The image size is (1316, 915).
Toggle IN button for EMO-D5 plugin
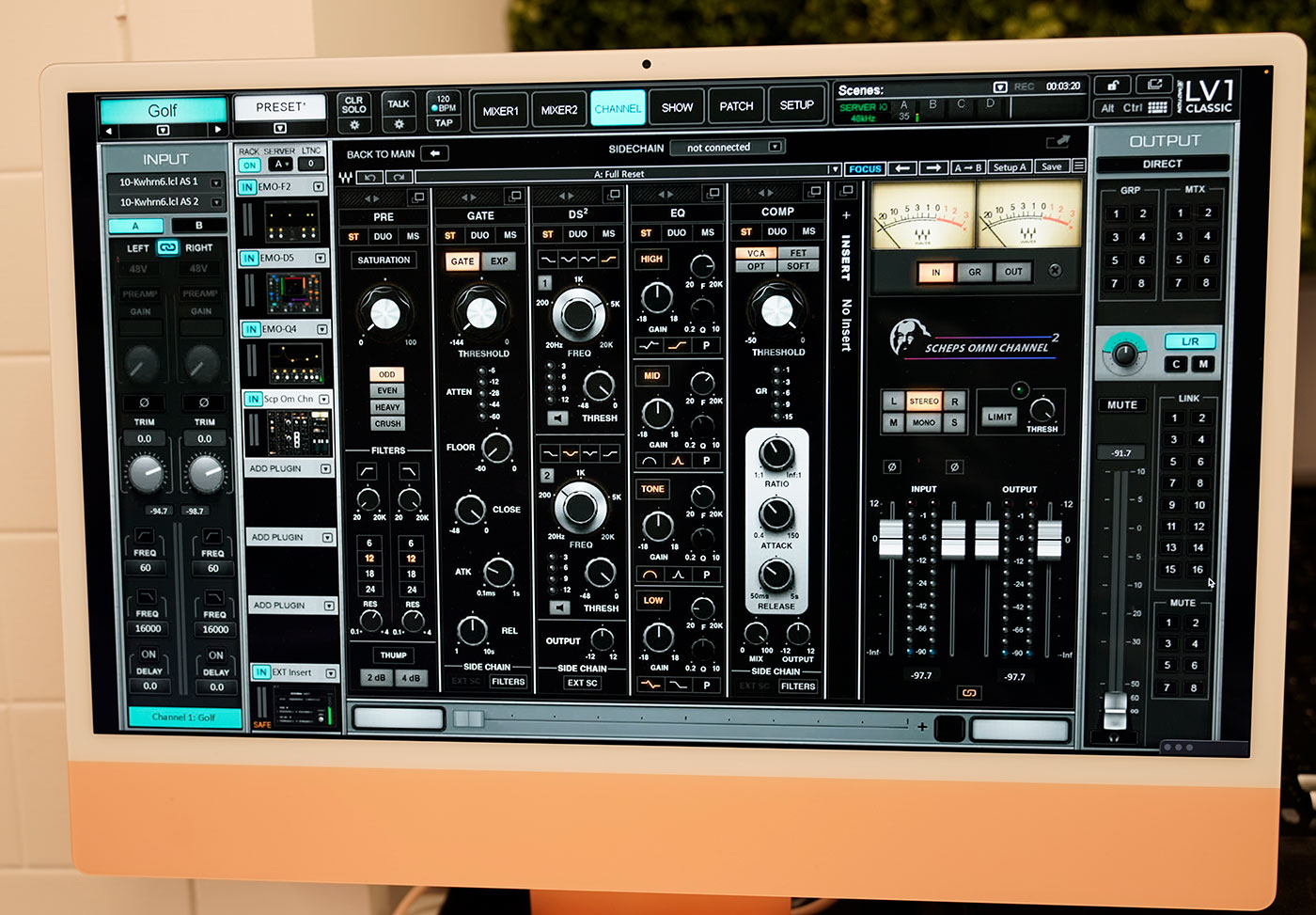pos(250,258)
